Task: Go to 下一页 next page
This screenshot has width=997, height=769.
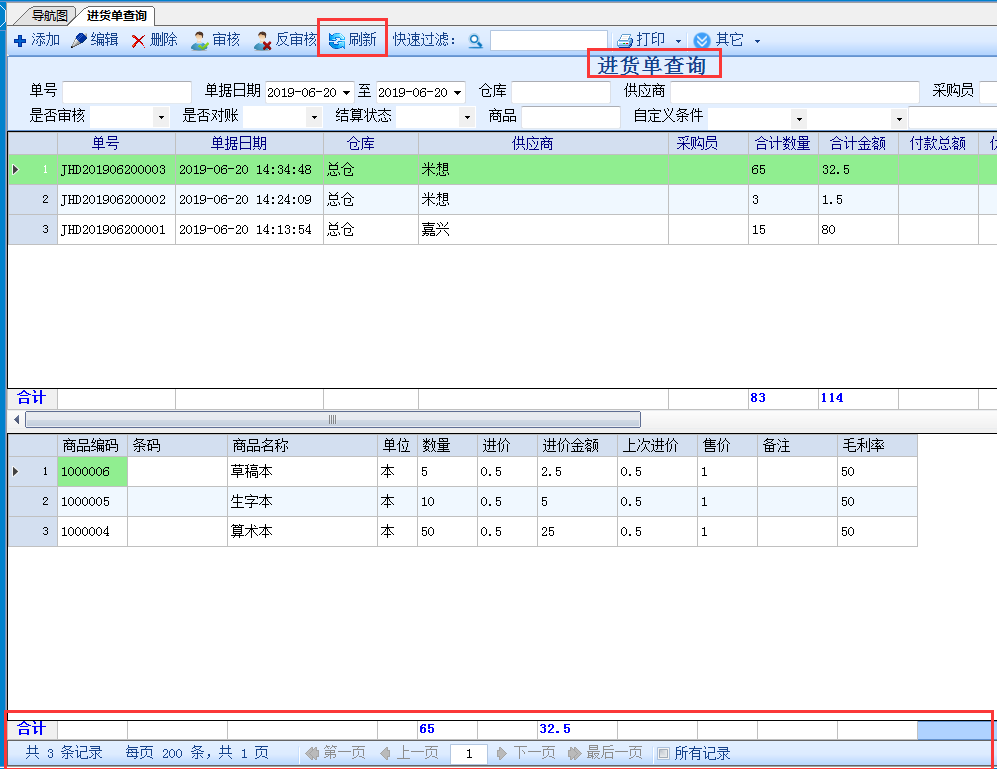Action: coord(525,753)
